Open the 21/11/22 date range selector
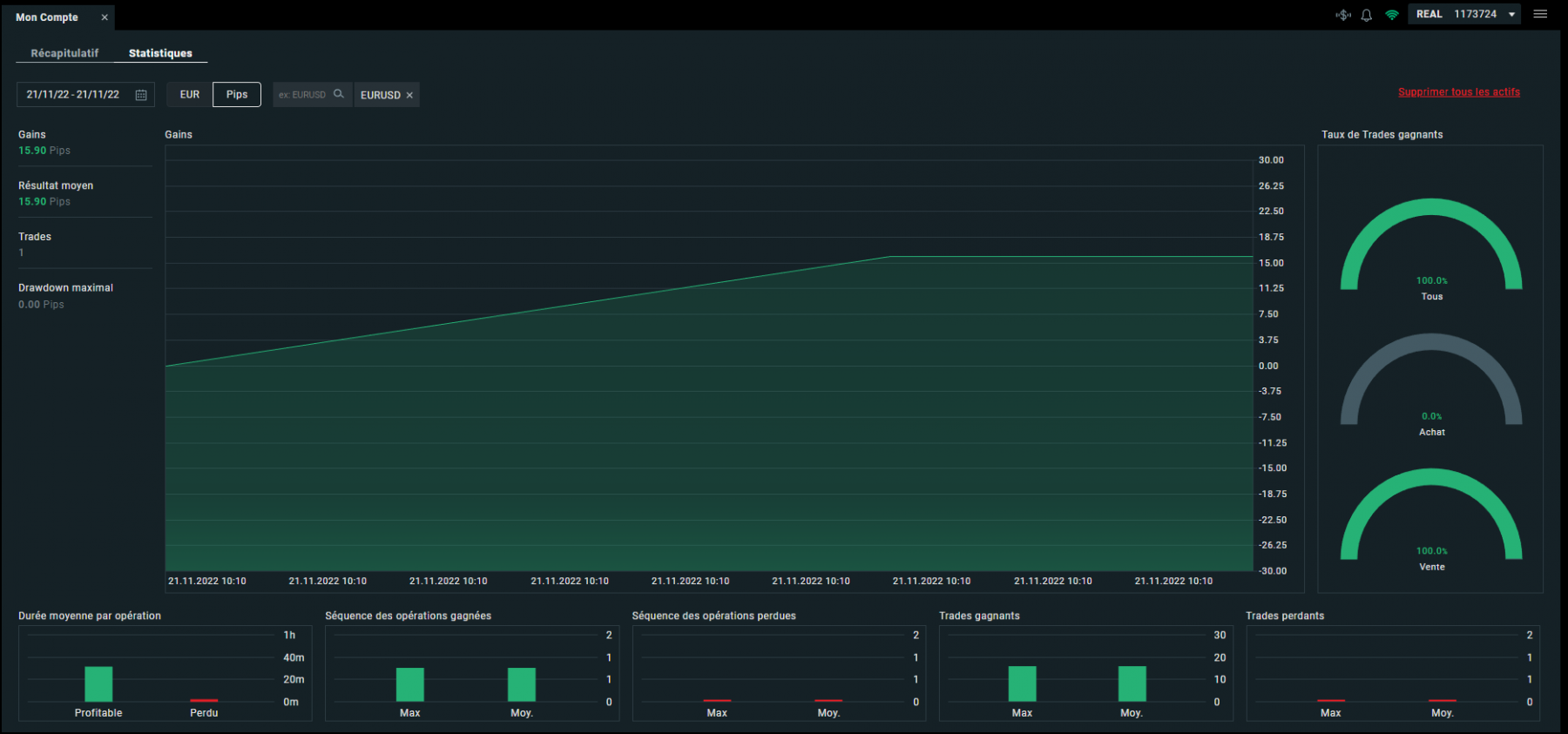The height and width of the screenshot is (734, 1568). [73, 95]
